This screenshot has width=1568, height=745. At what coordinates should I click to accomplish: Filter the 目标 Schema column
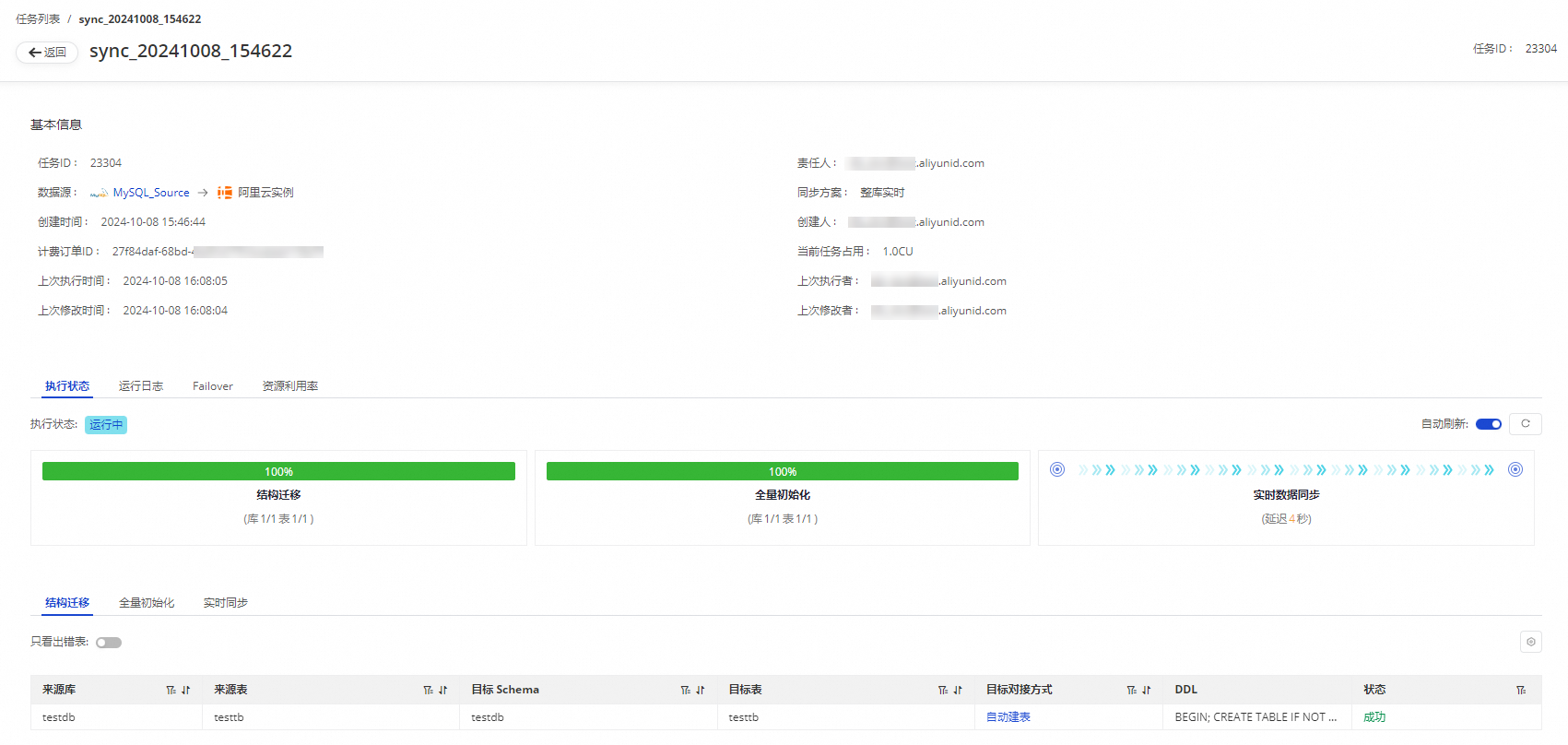pyautogui.click(x=685, y=690)
